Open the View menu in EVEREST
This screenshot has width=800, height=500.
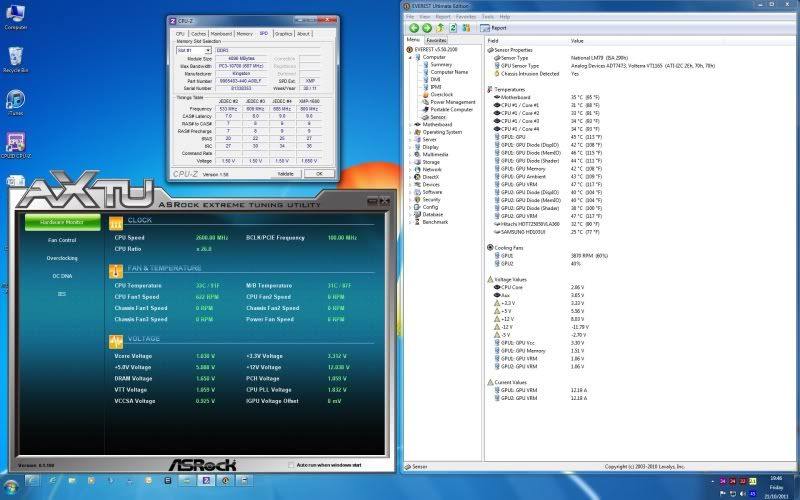point(424,17)
